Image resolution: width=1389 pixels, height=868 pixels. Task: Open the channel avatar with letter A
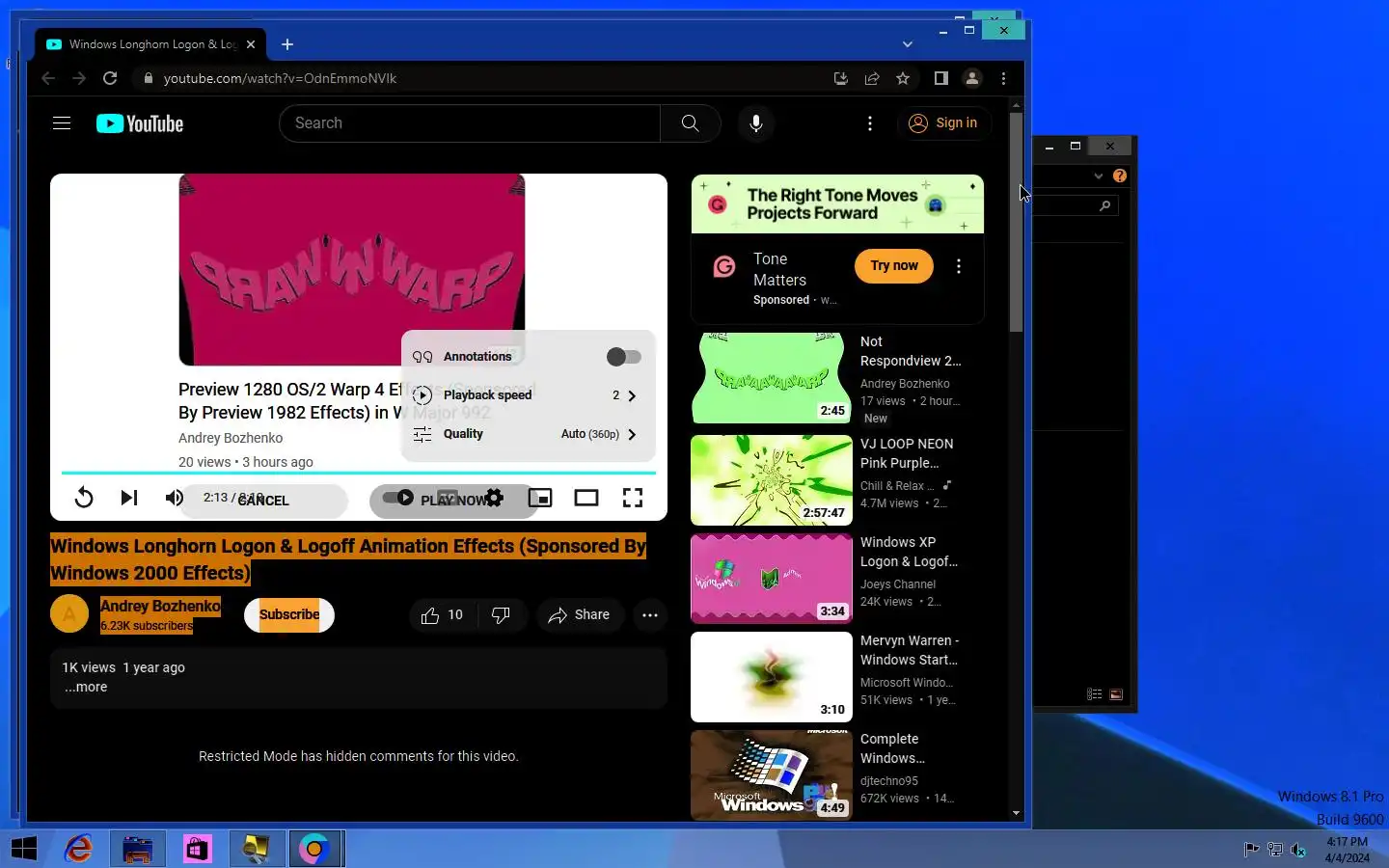click(69, 613)
